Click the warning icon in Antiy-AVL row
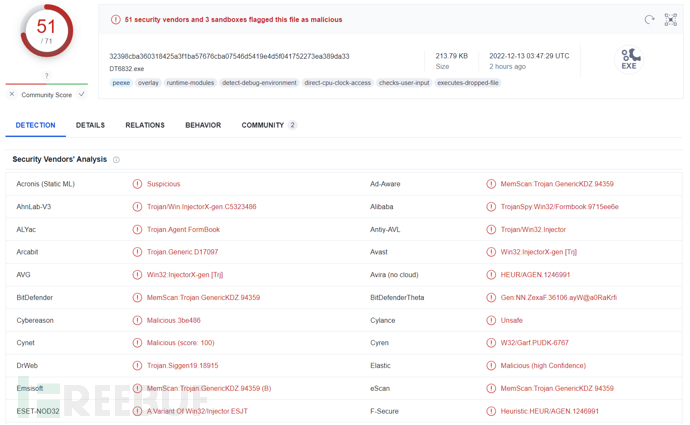This screenshot has height=425, width=690. 491,230
